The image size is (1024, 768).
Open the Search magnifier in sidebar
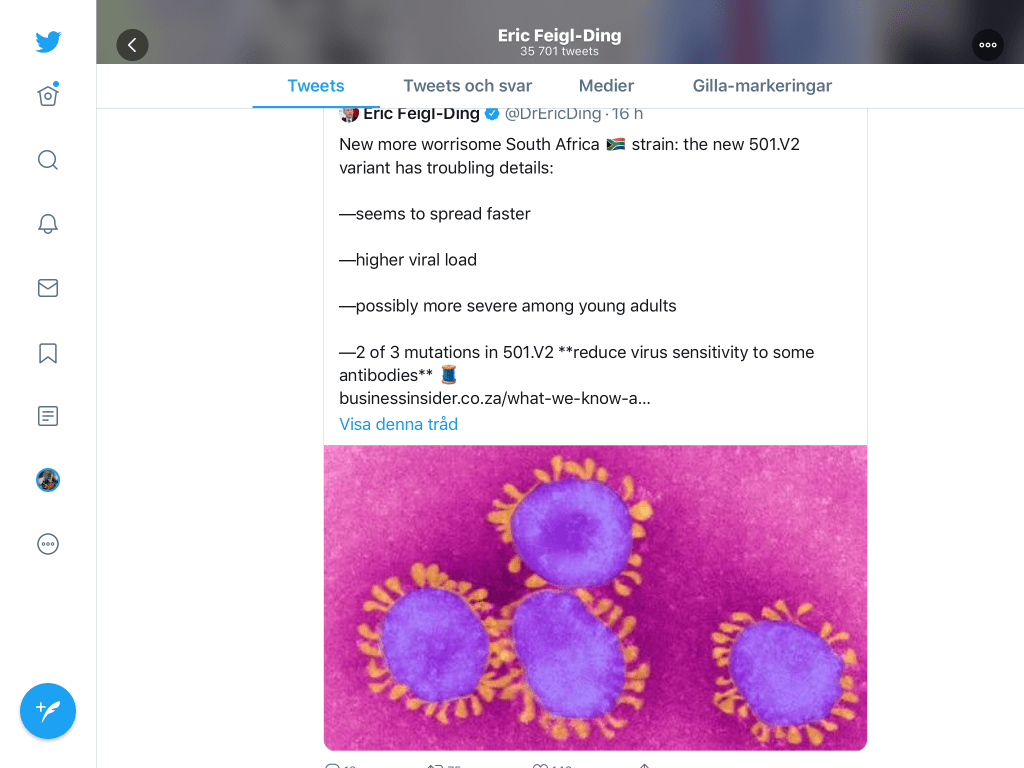pos(48,160)
